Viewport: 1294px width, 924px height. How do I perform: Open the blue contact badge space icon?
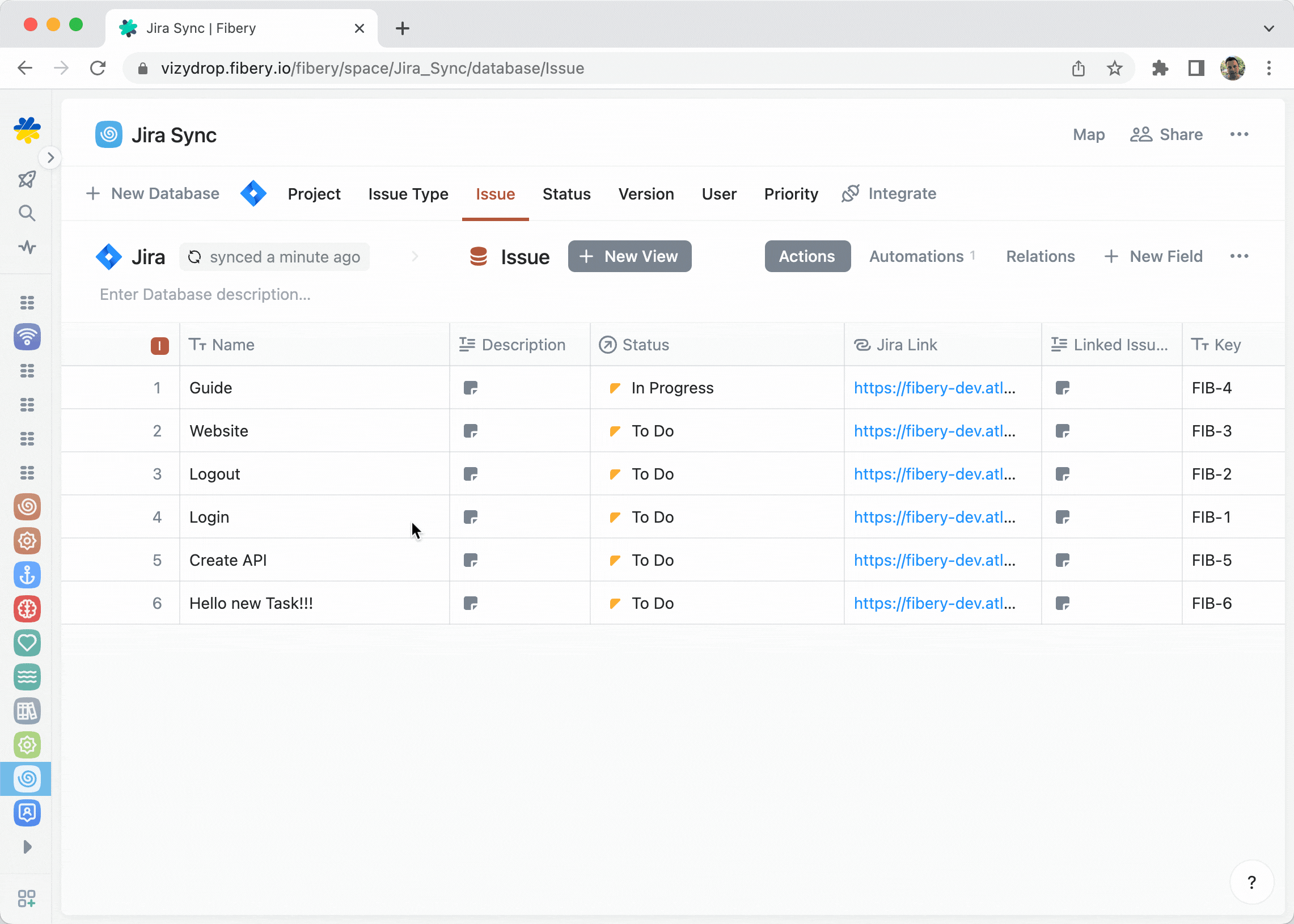[27, 812]
